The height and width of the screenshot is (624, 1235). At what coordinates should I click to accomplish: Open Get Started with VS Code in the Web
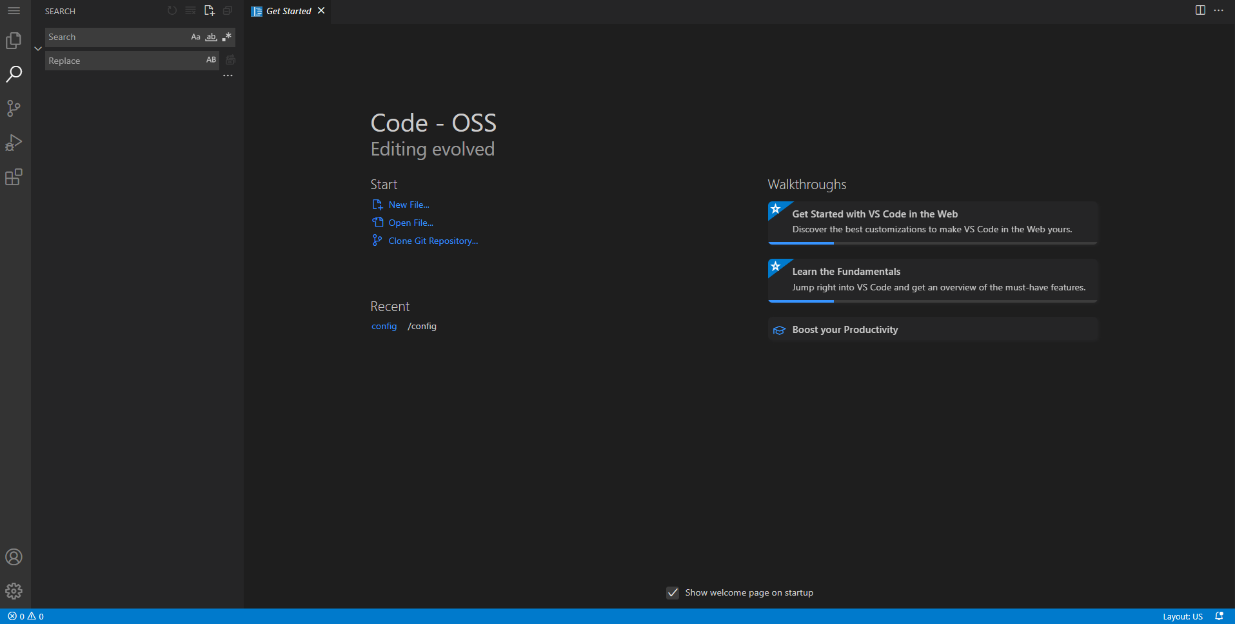point(933,222)
